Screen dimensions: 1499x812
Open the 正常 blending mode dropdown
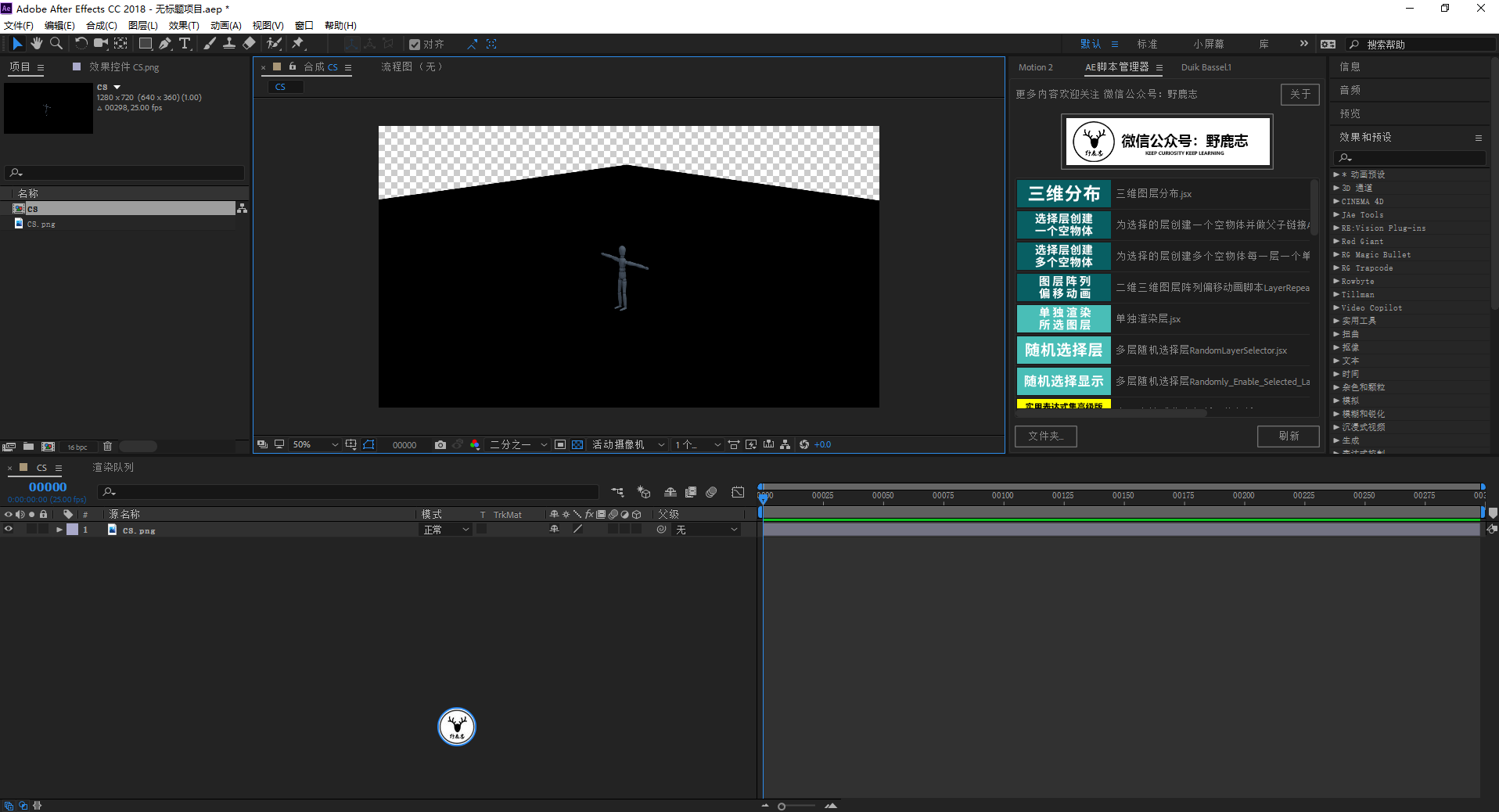(x=446, y=530)
